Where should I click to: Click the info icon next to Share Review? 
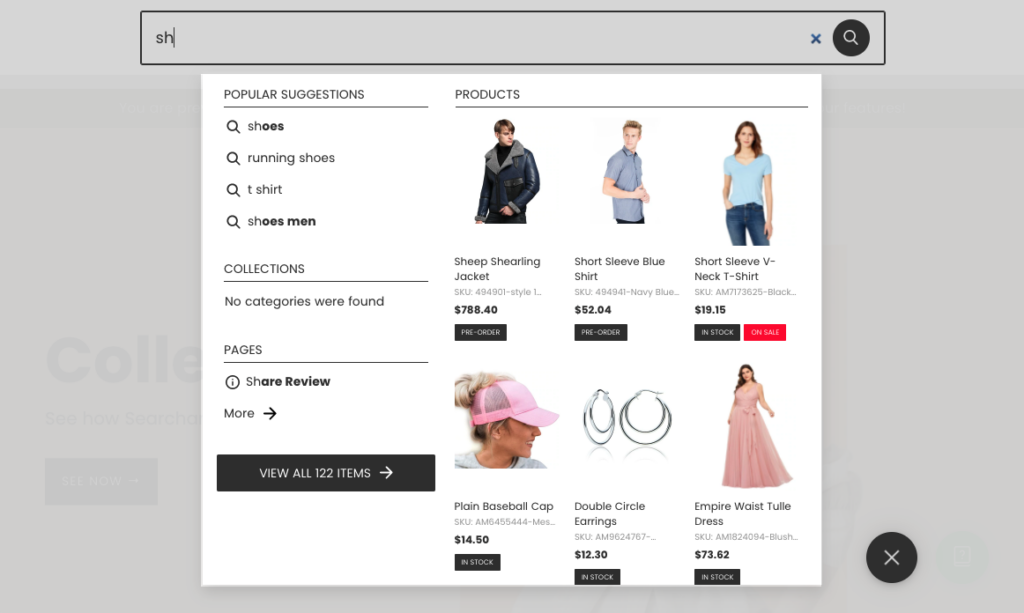coord(232,381)
